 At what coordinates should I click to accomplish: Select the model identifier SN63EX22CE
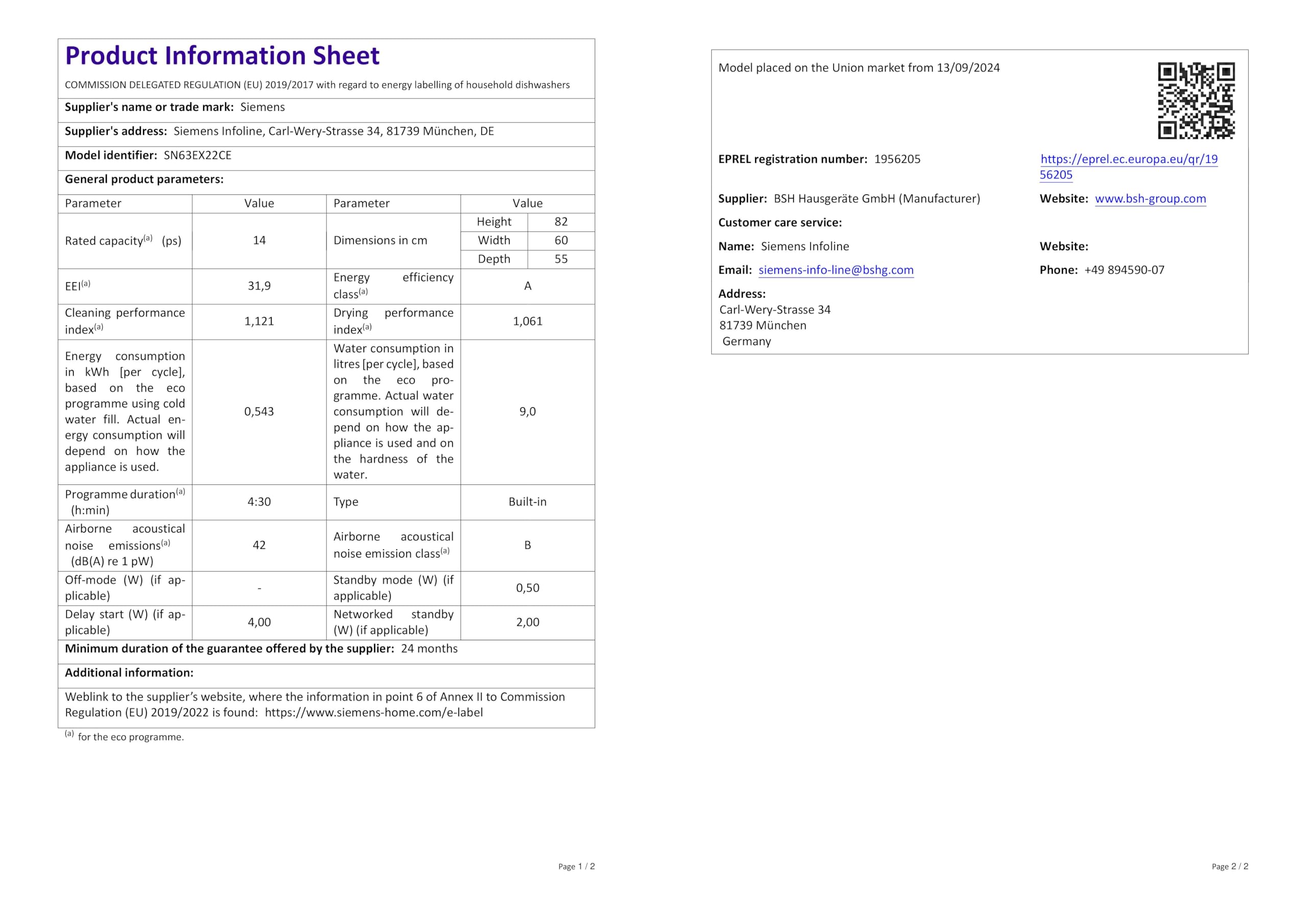click(198, 155)
